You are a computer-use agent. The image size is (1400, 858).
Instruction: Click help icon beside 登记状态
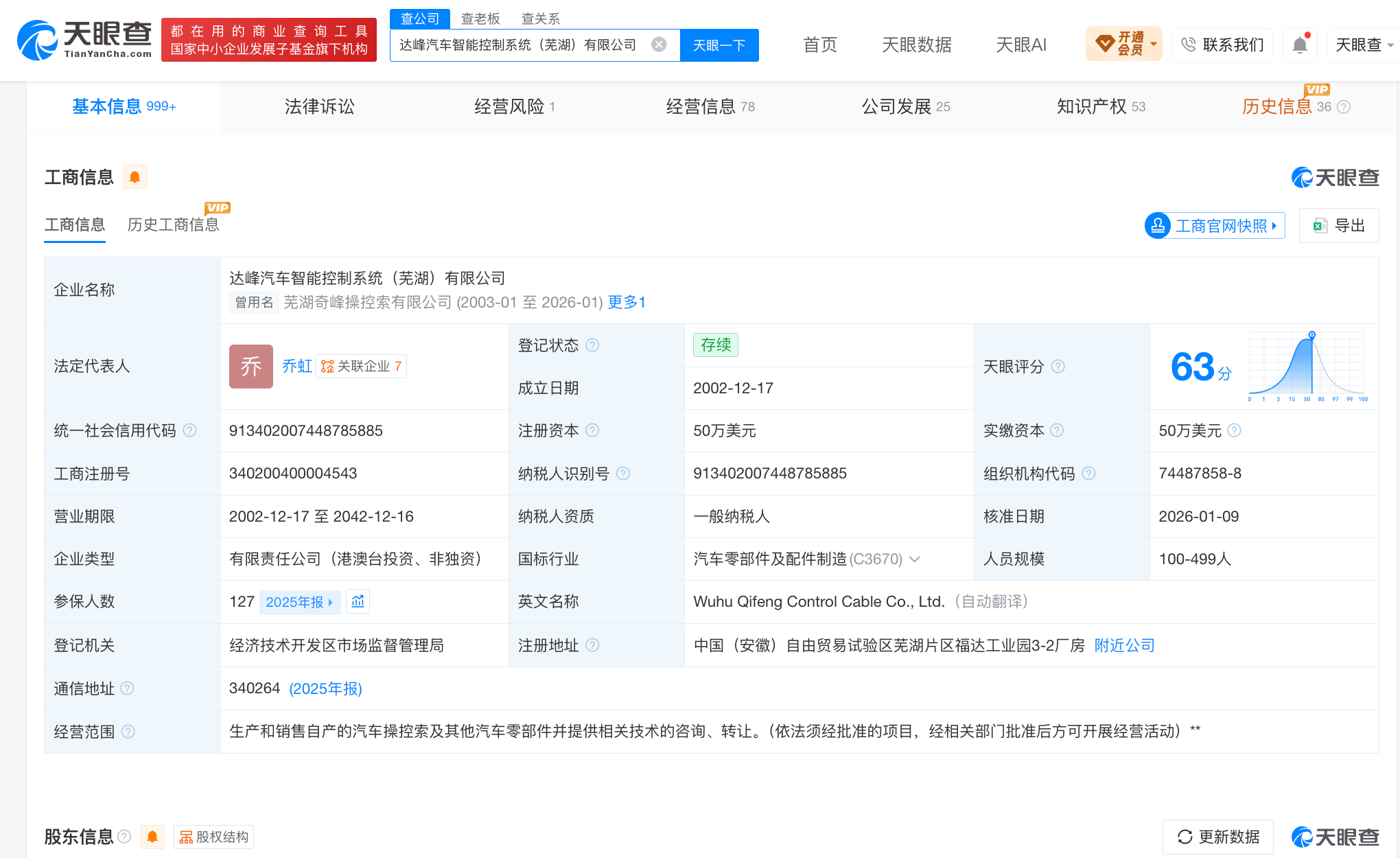click(593, 345)
